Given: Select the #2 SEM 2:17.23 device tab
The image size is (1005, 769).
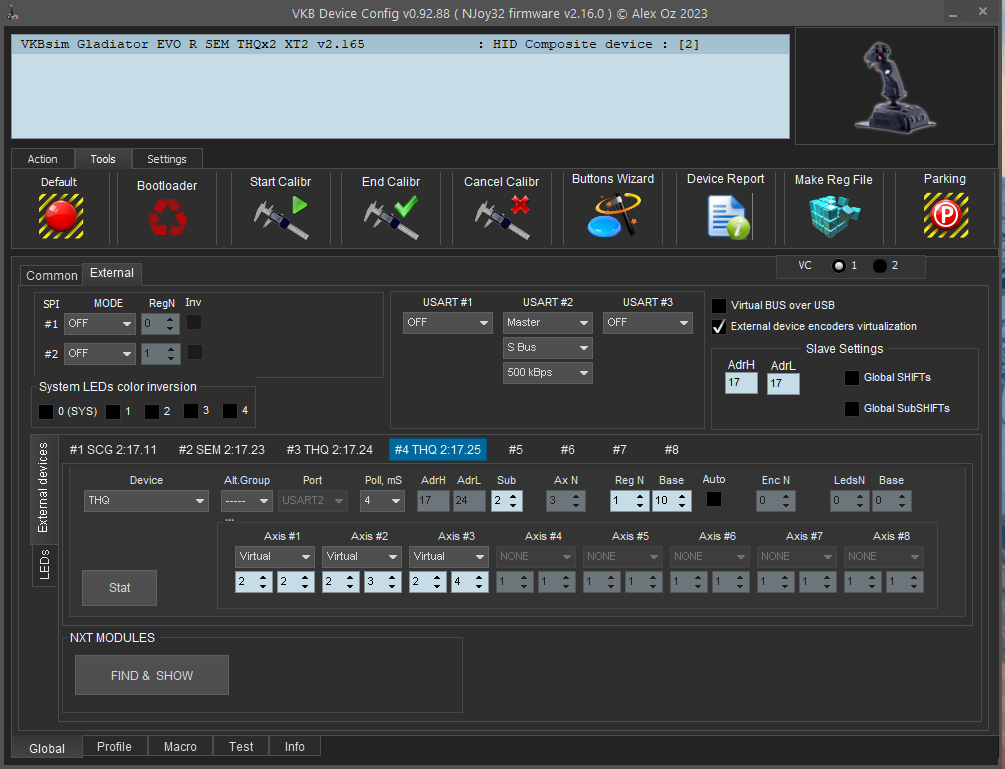Looking at the screenshot, I should point(221,450).
